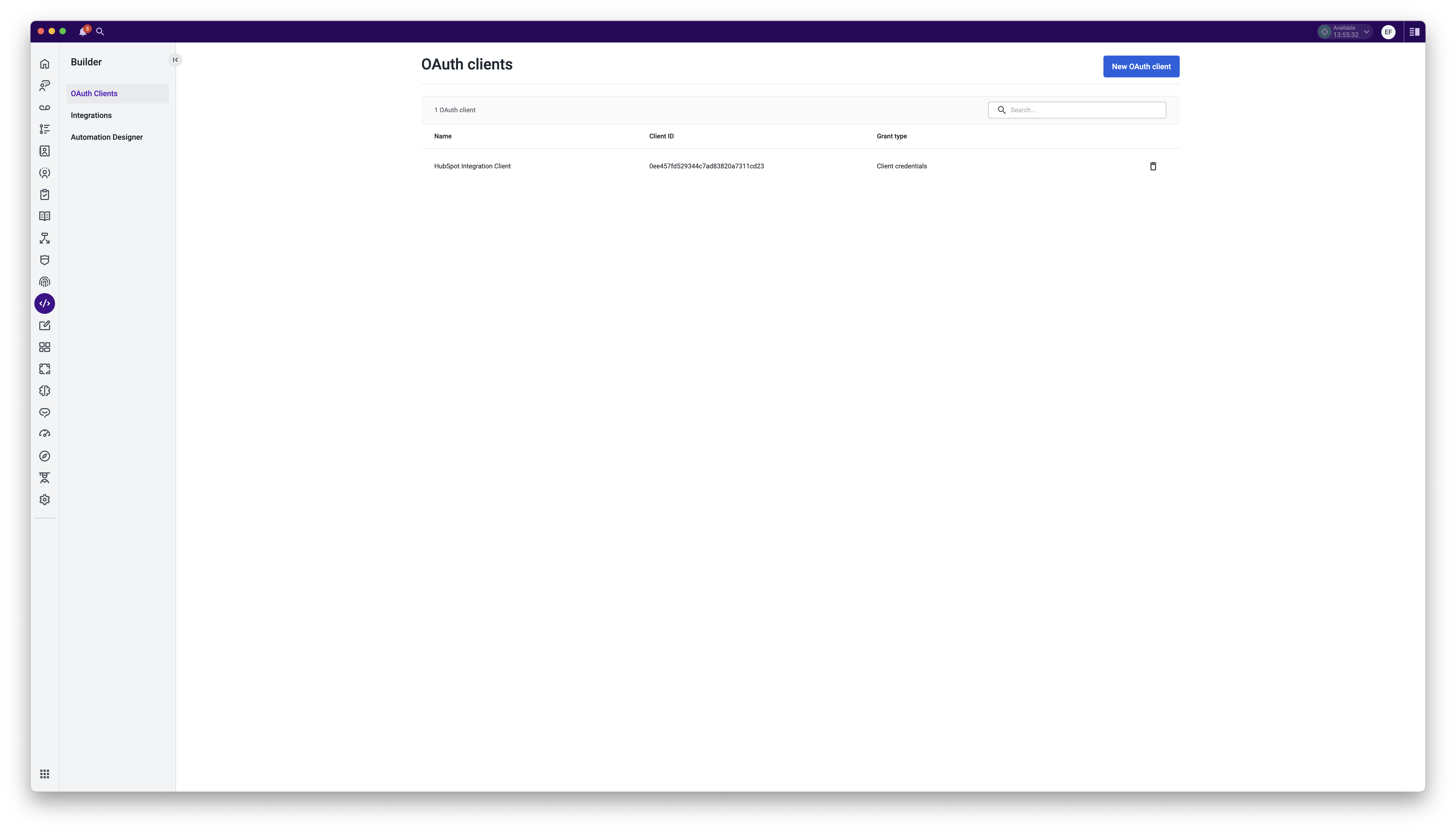Open the fingerprint icon in sidebar
1456x832 pixels.
[x=45, y=282]
